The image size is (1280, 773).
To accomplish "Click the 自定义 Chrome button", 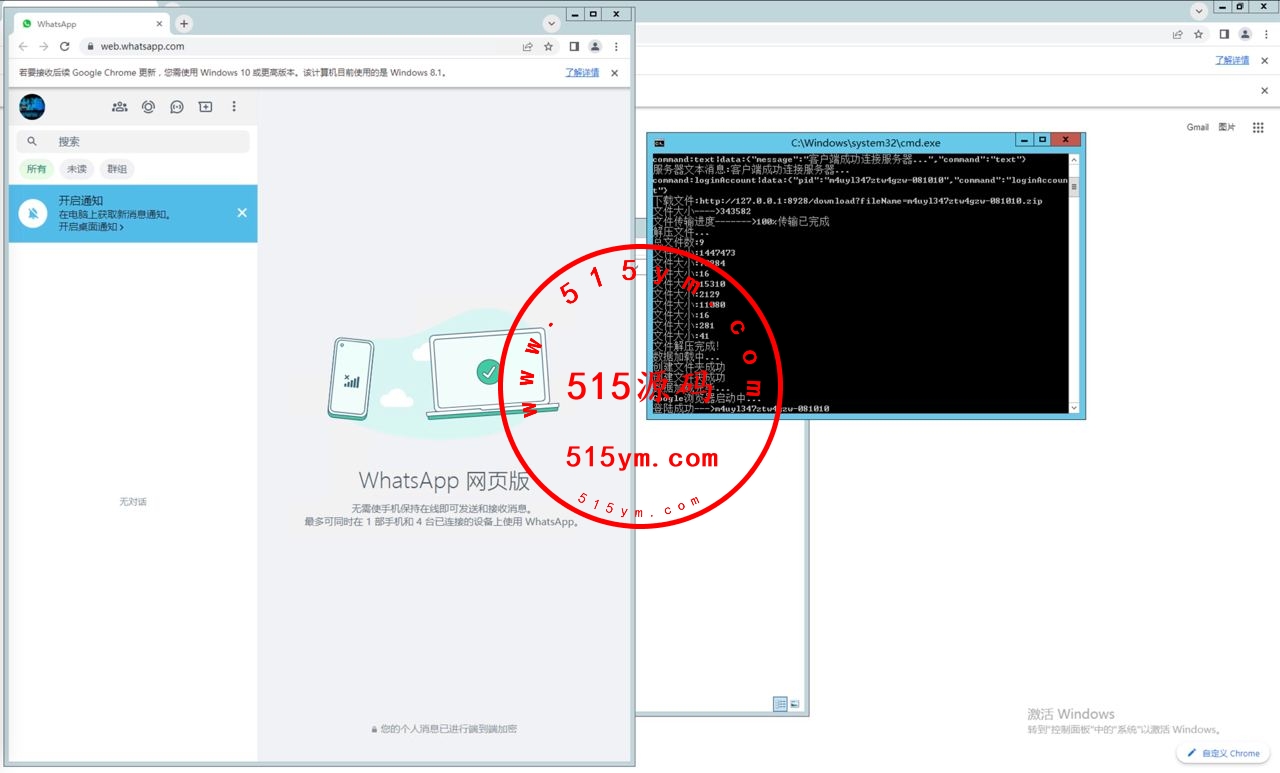I will (1223, 753).
